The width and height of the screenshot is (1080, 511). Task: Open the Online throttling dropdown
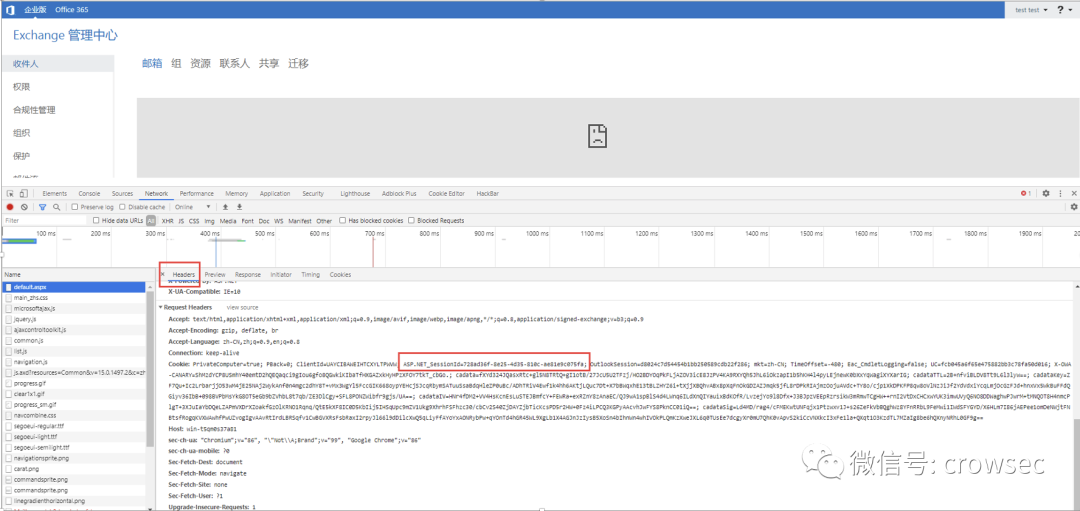pos(193,207)
